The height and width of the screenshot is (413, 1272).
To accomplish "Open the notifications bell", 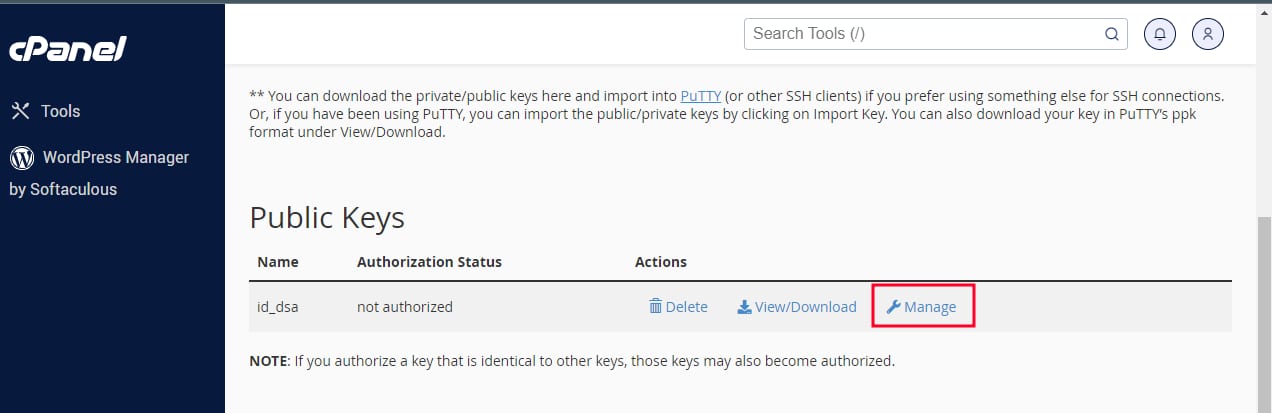I will [1160, 34].
